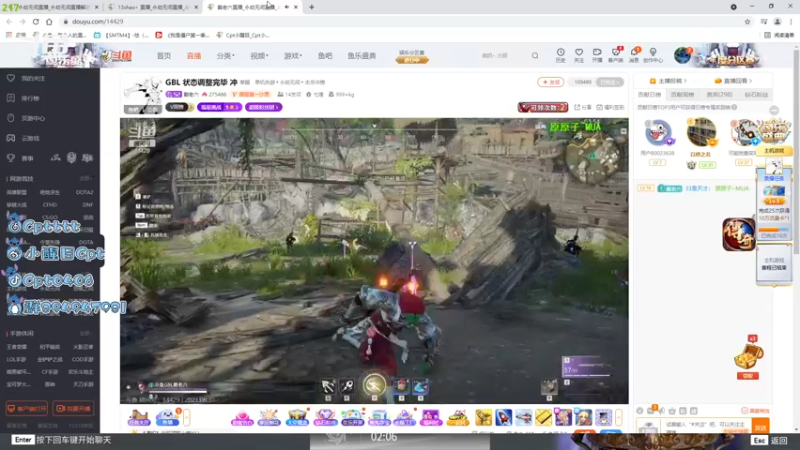Click the 我要开播 button

73,409
